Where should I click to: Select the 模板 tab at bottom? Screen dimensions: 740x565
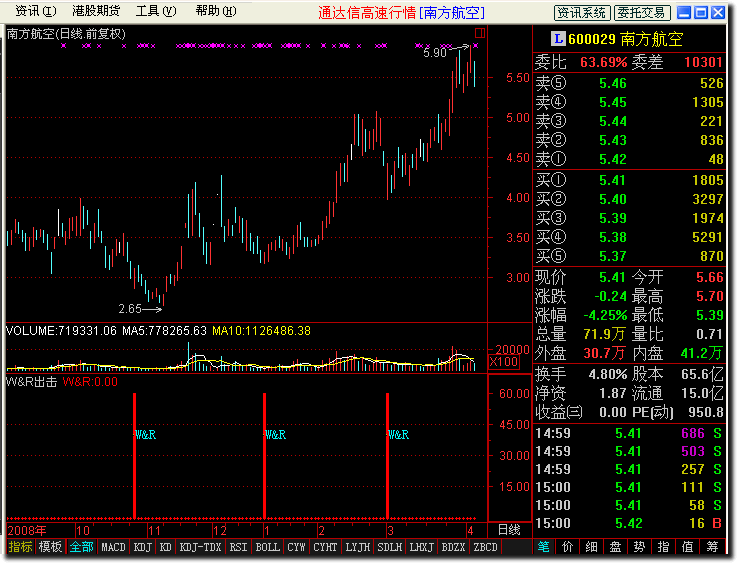(x=50, y=547)
